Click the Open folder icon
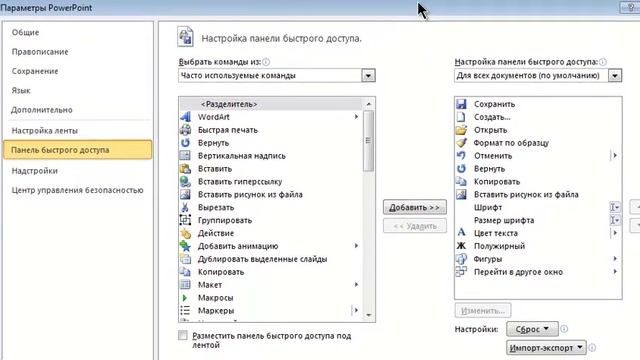The height and width of the screenshot is (360, 640). [461, 130]
